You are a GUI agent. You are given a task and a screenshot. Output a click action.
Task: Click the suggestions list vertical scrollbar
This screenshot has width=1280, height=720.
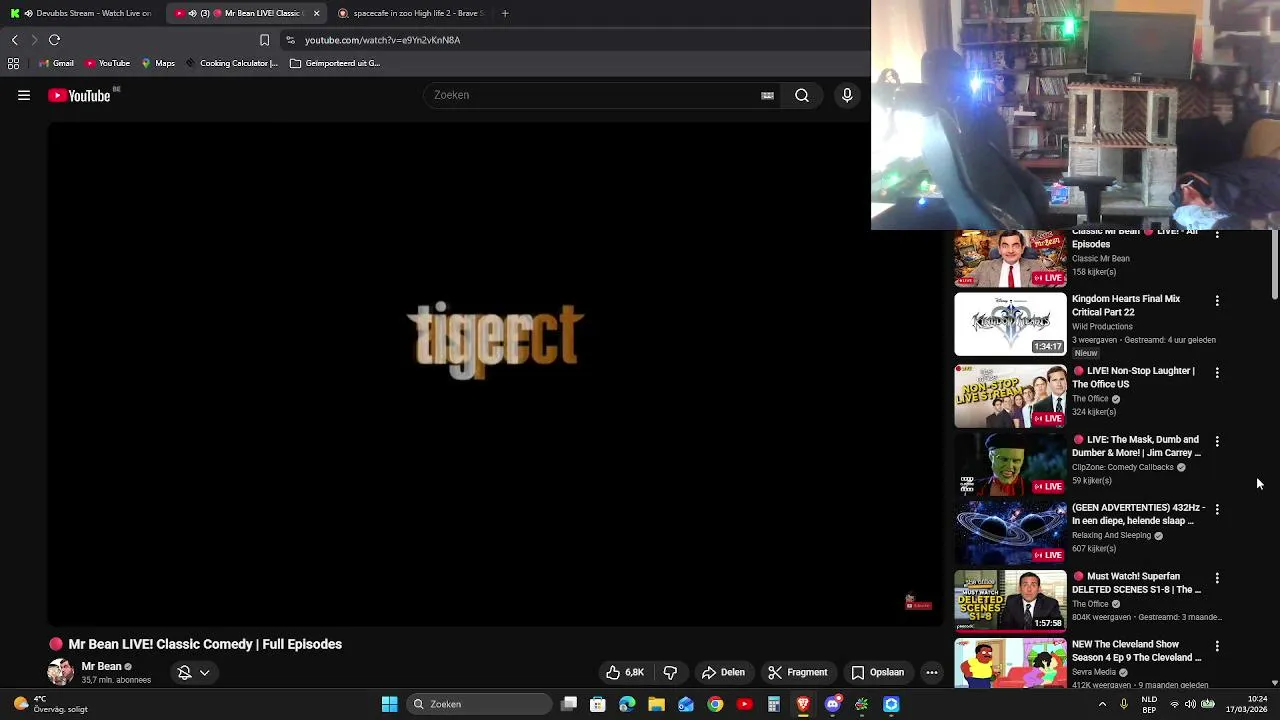pos(1274,264)
